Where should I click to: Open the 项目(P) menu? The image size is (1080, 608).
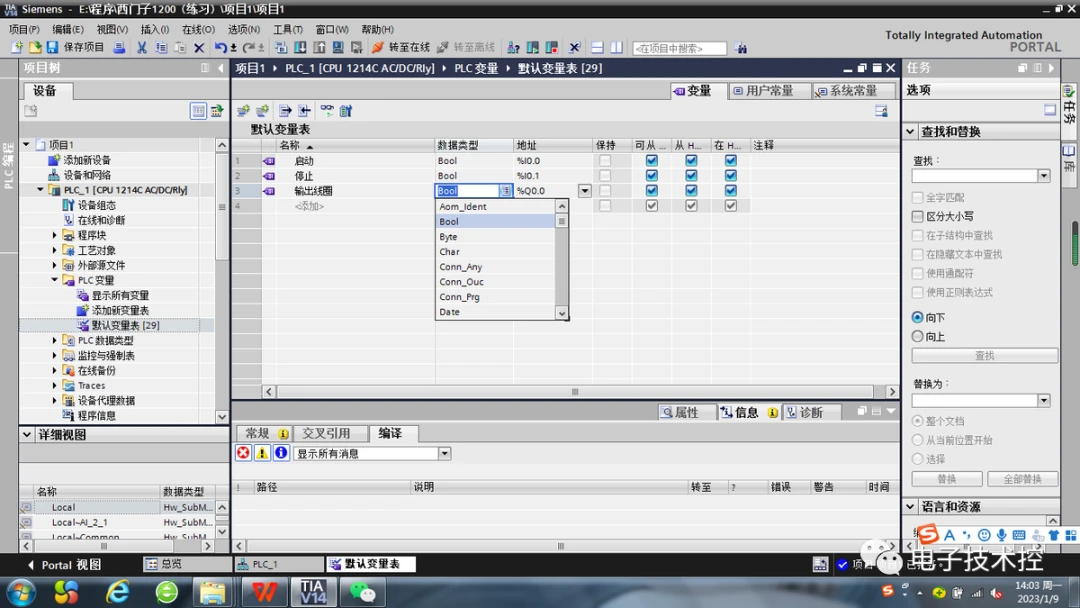(24, 29)
